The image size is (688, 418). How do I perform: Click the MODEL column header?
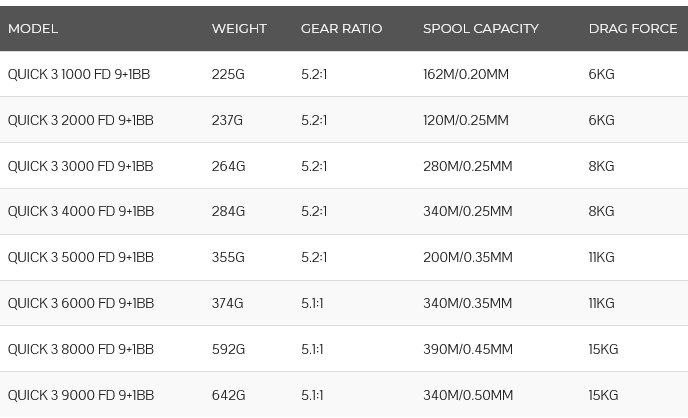[x=33, y=29]
